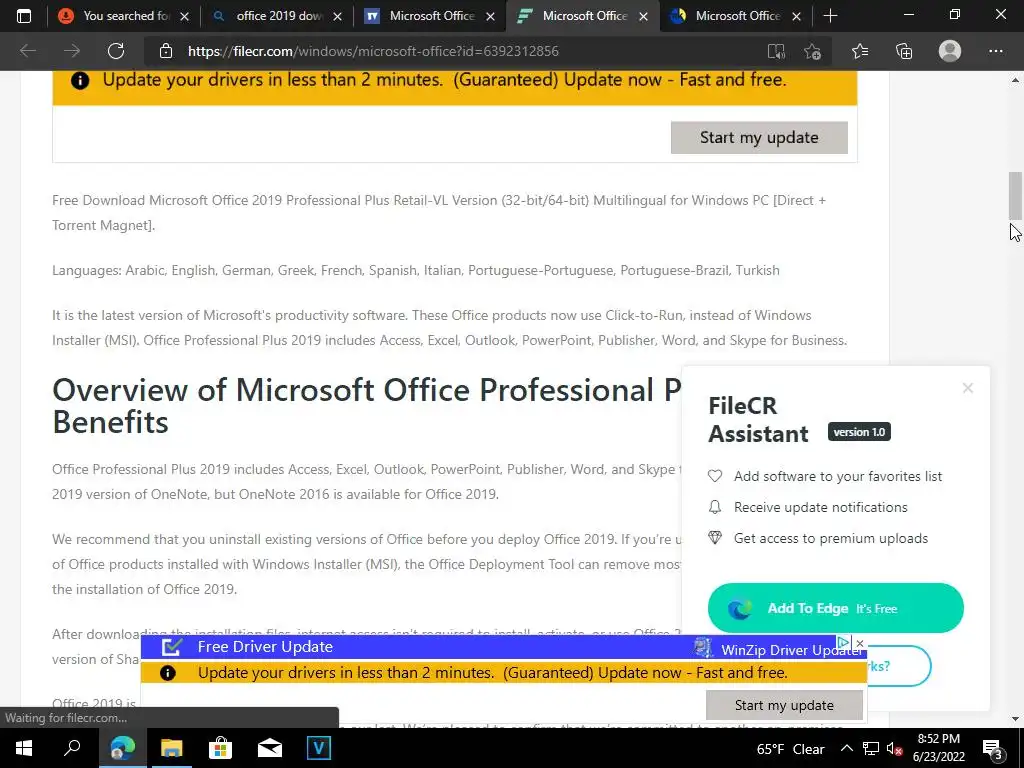Go forward to next page
The height and width of the screenshot is (768, 1024).
coord(72,51)
